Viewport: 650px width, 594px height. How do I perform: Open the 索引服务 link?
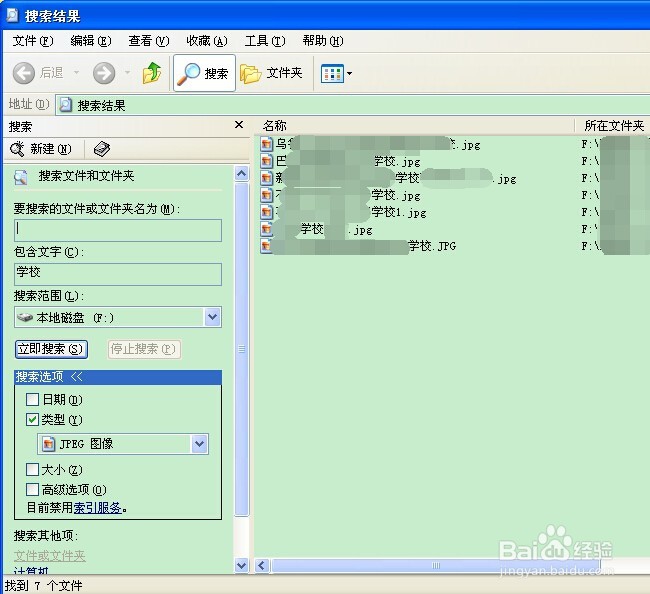97,508
